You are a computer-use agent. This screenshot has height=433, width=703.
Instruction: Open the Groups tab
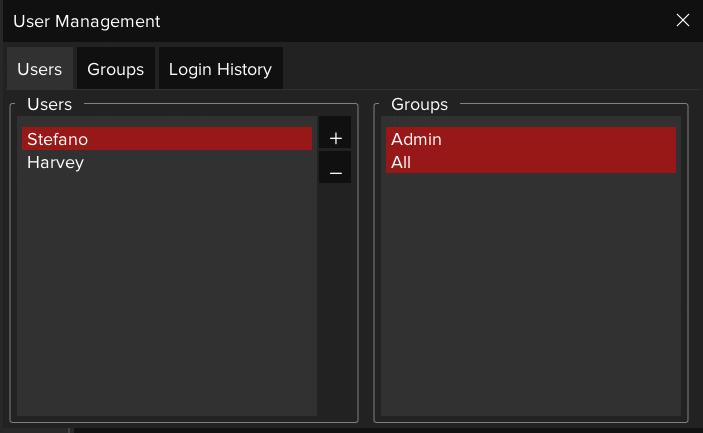click(x=115, y=69)
